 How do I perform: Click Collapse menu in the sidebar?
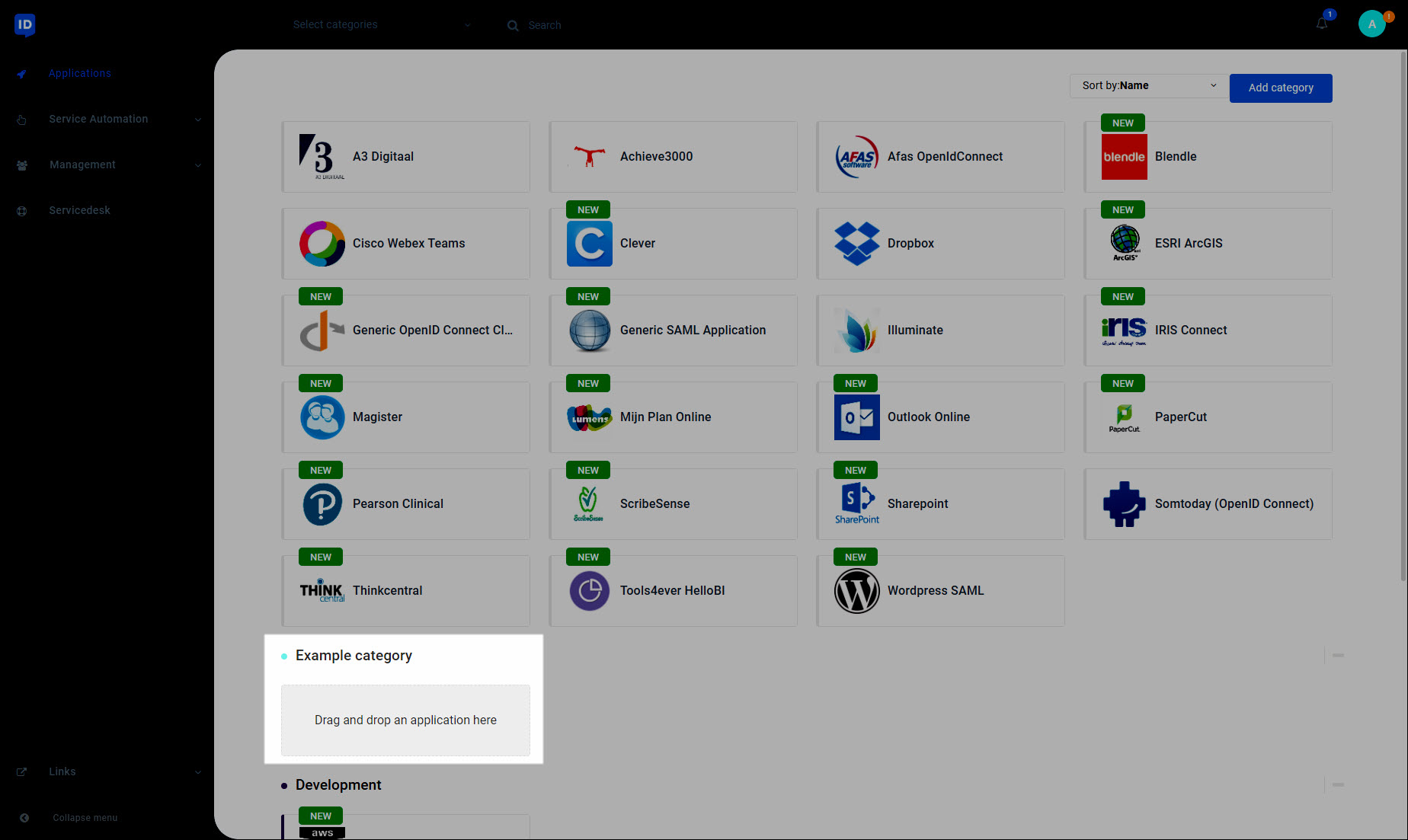85,818
